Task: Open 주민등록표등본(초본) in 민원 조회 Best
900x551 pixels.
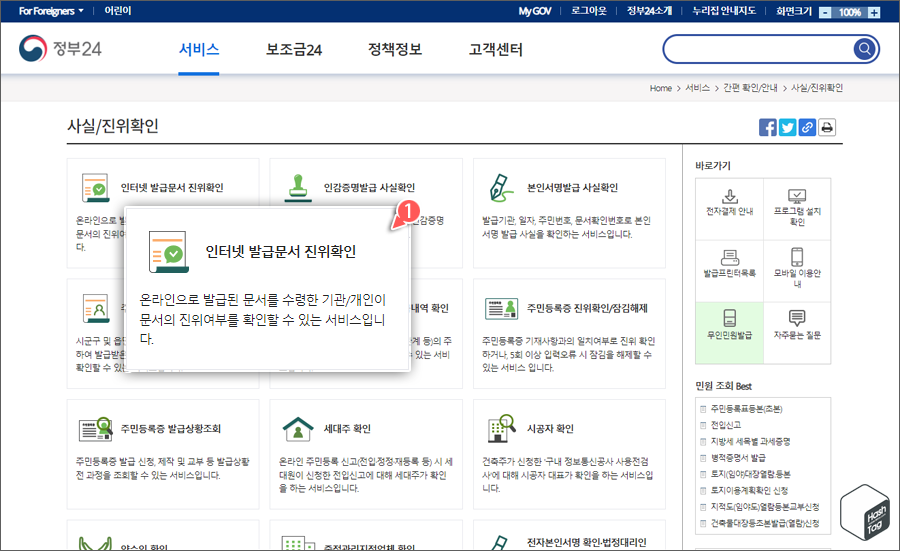Action: 746,409
